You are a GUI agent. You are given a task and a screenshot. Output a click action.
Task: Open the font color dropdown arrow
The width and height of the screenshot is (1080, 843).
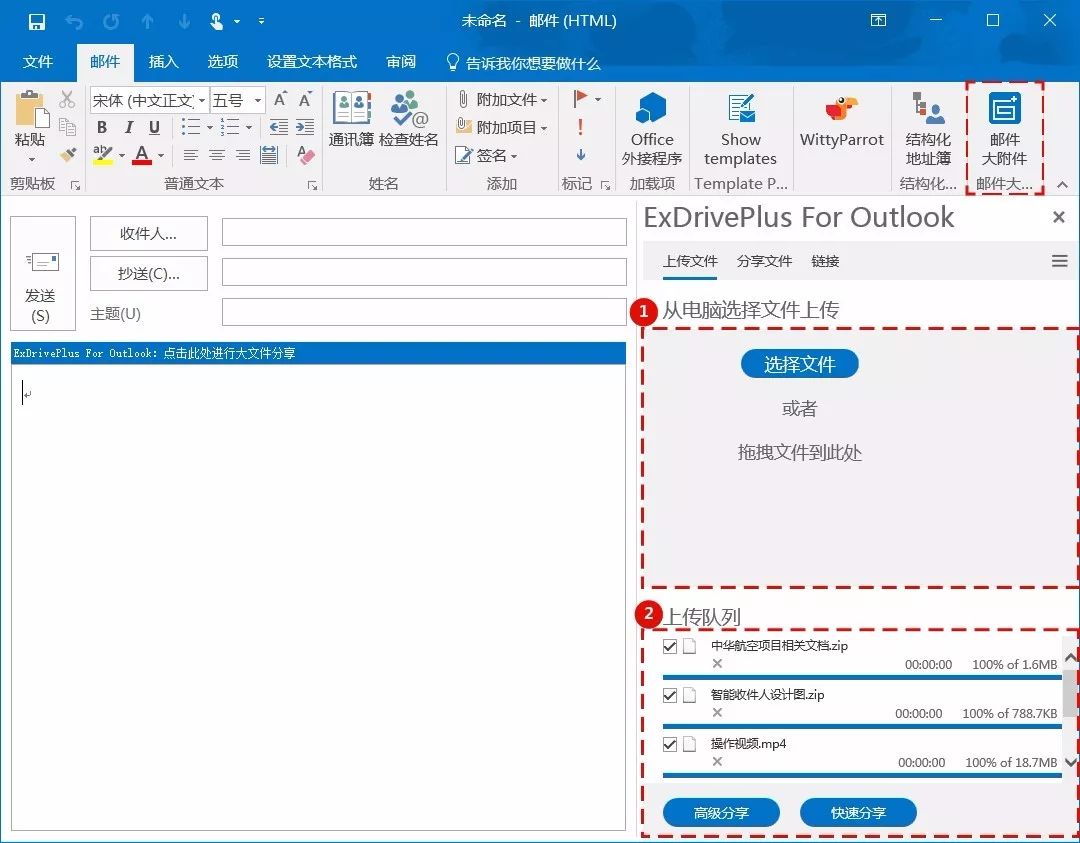pos(161,156)
